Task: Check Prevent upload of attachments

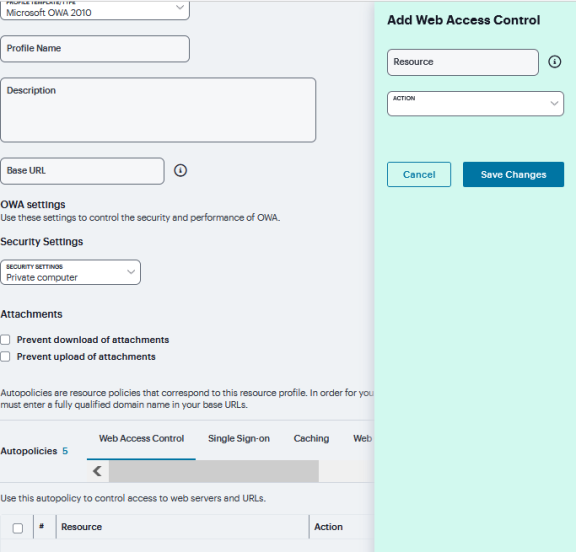Action: [x=5, y=357]
